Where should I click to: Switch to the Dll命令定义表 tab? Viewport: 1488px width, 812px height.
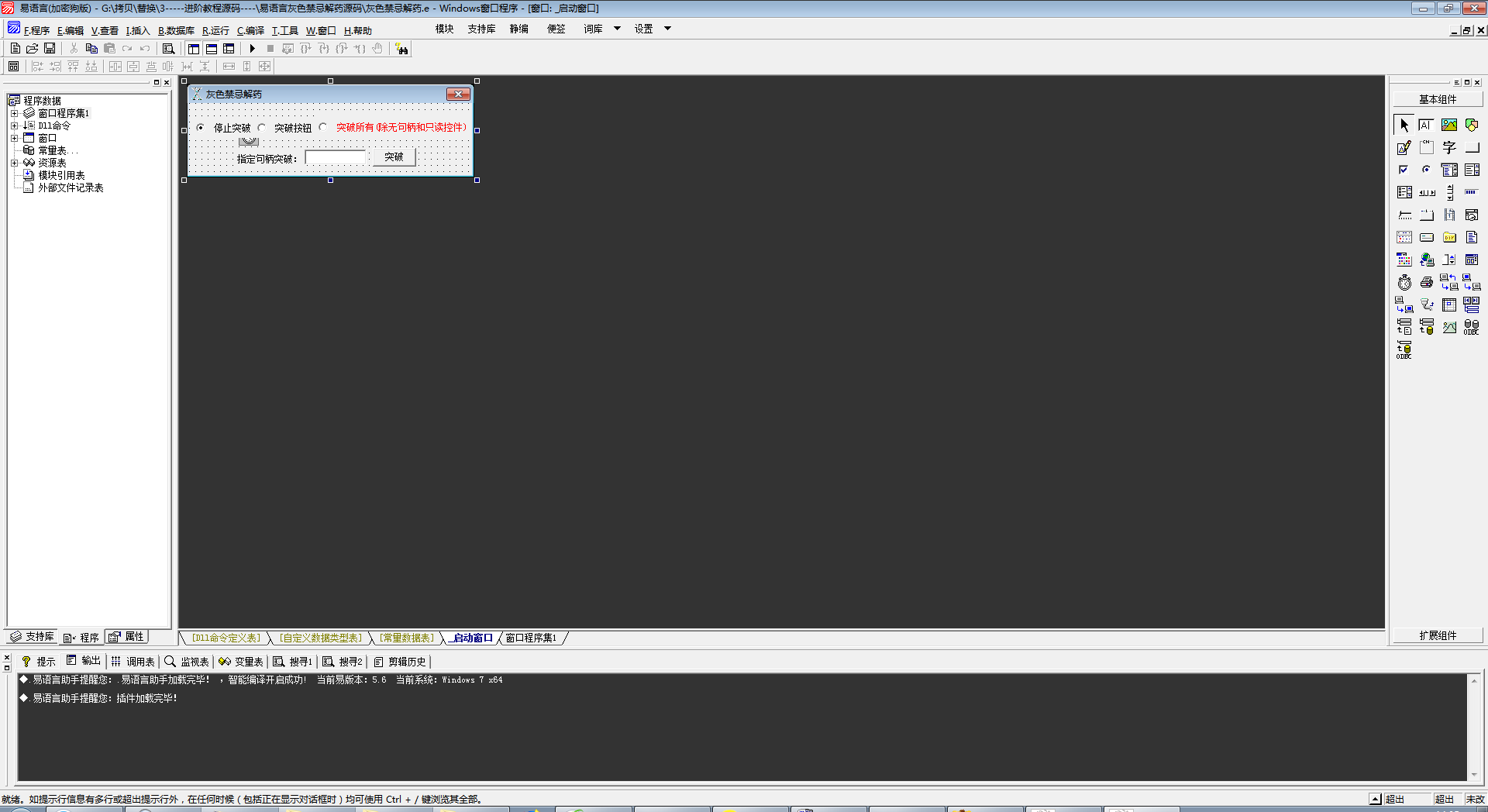226,638
